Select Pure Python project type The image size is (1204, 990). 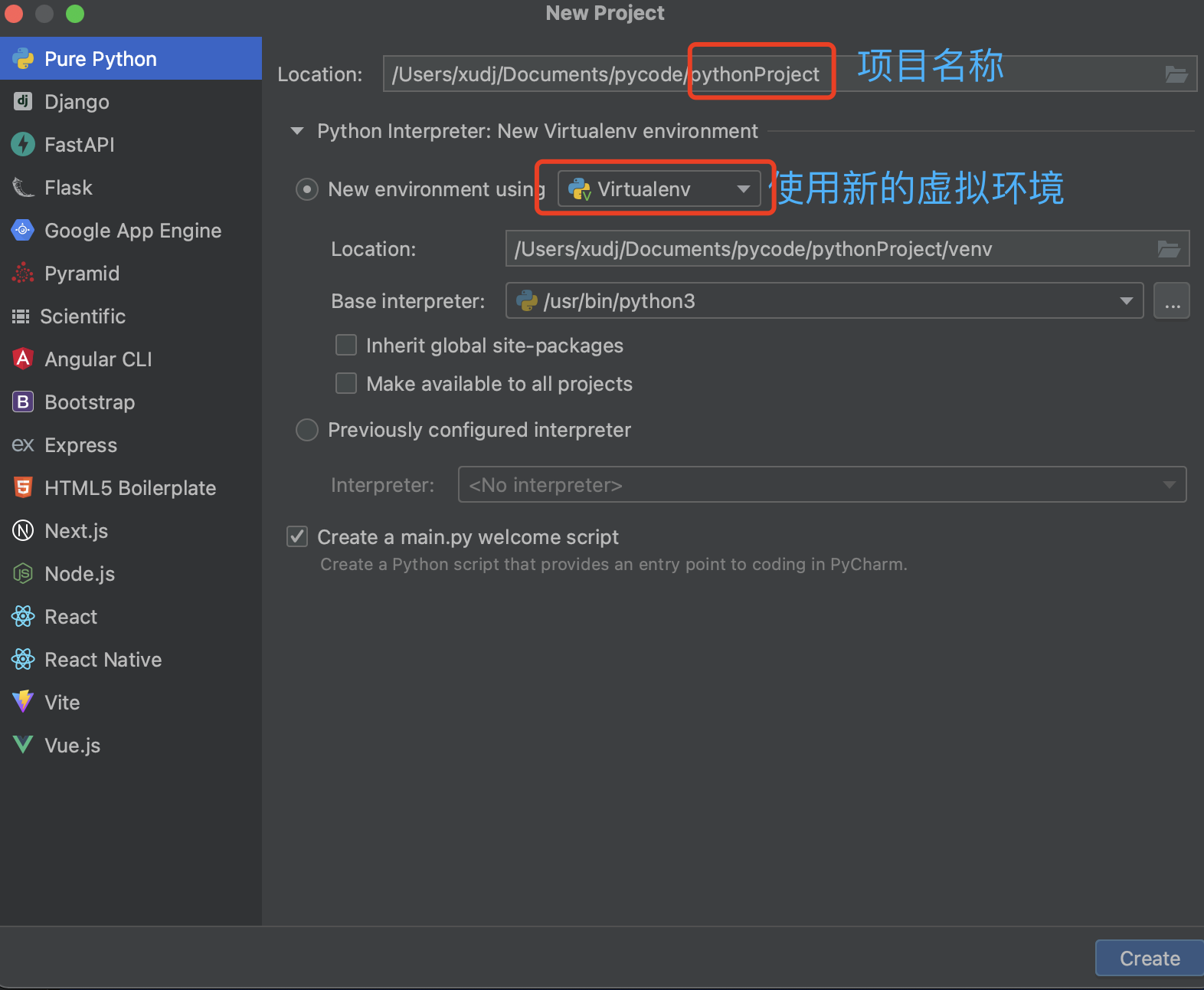click(x=131, y=59)
